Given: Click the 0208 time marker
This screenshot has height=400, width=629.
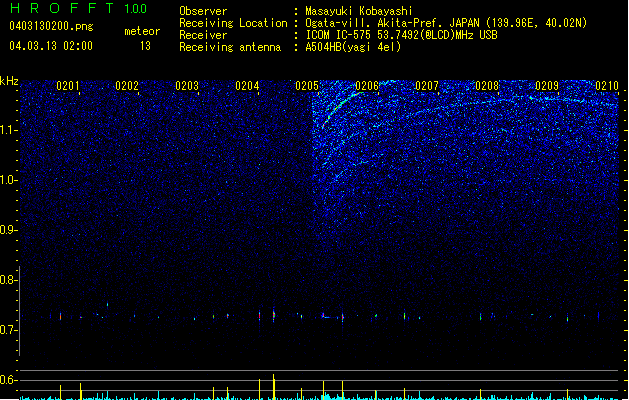Looking at the screenshot, I should point(487,86).
